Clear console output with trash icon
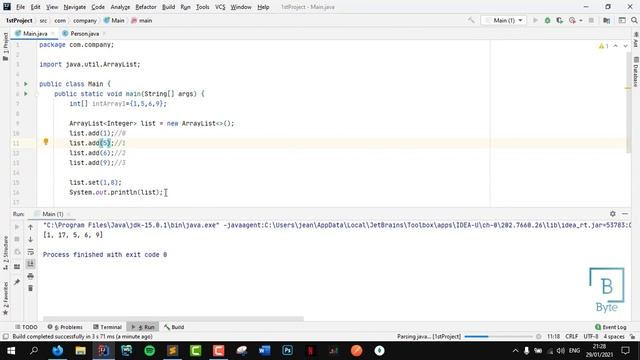 pos(30,288)
